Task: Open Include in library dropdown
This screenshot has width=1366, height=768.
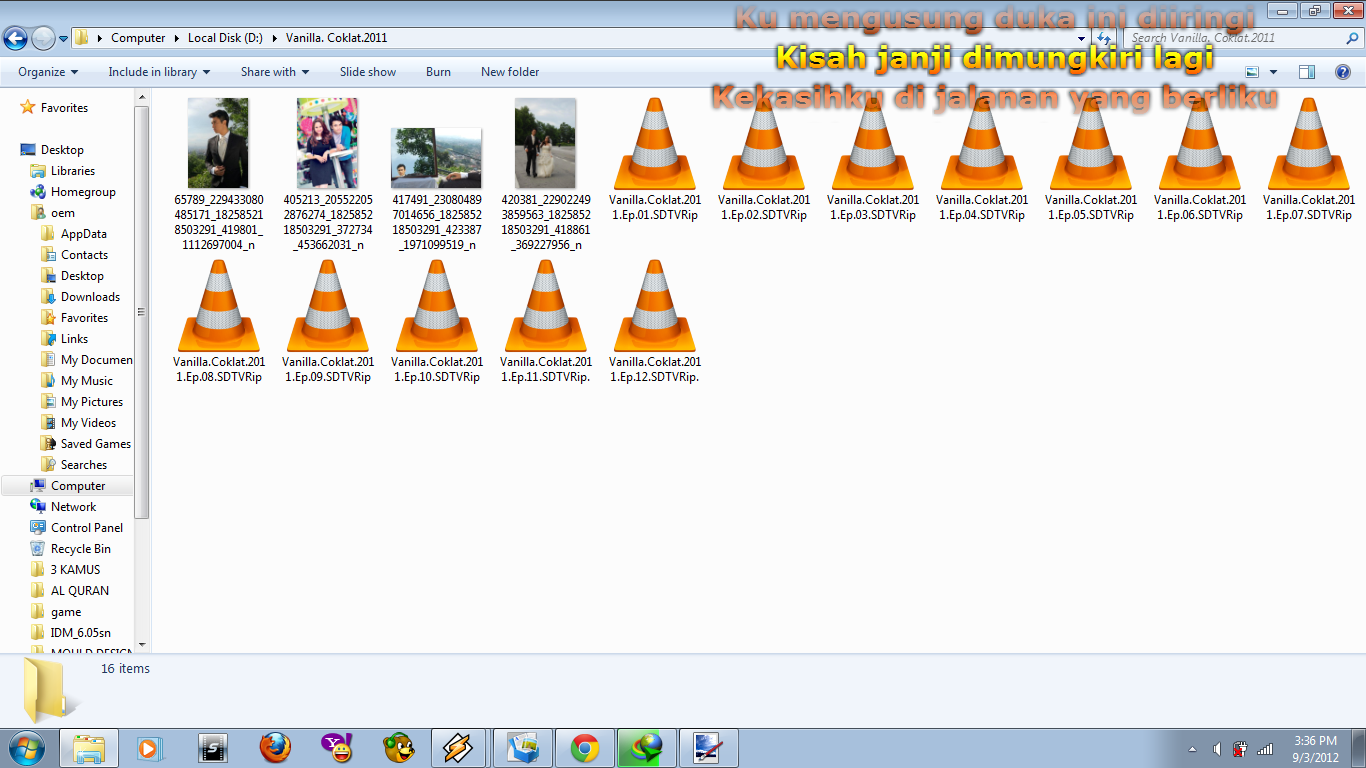Action: click(160, 72)
